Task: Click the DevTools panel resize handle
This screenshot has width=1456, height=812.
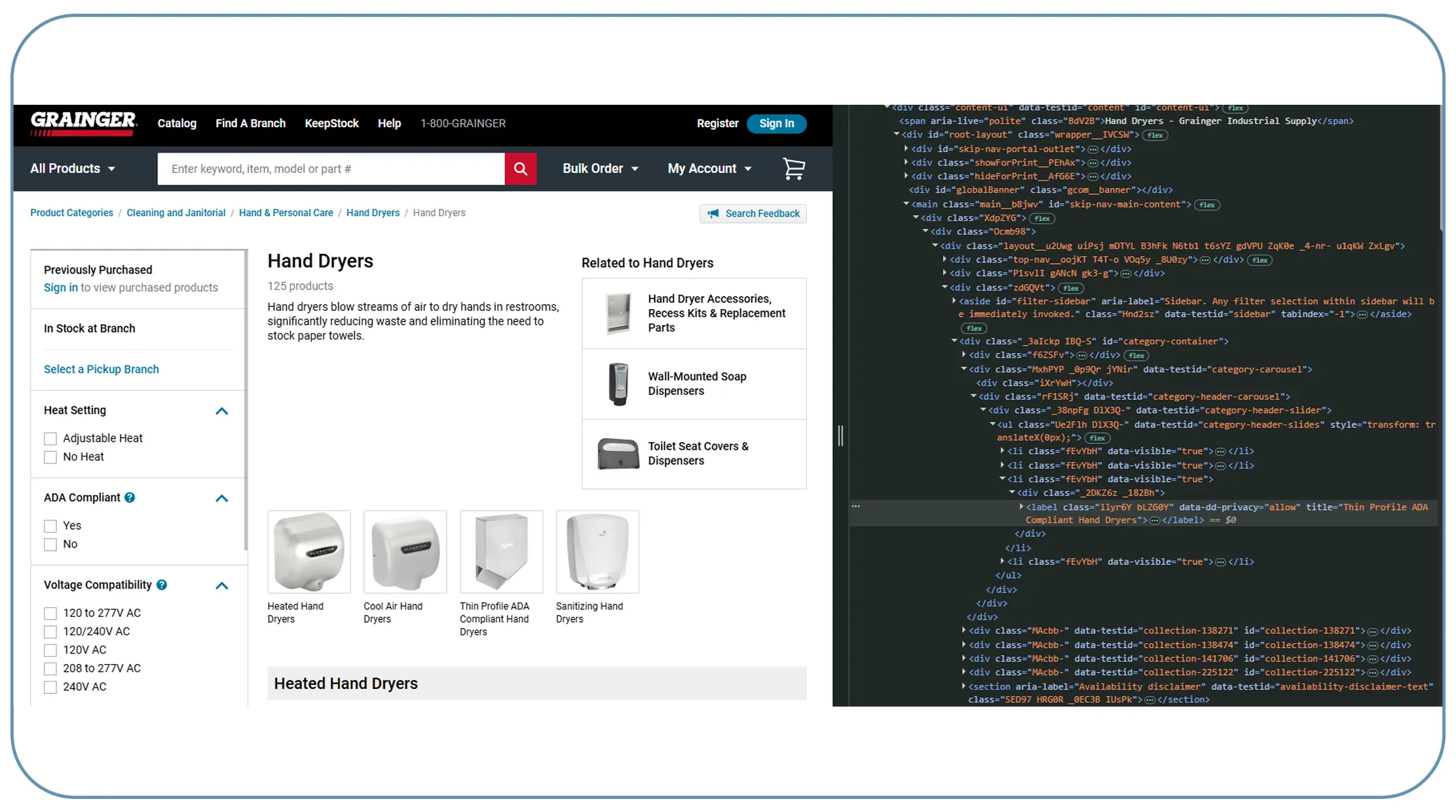Action: [x=840, y=435]
